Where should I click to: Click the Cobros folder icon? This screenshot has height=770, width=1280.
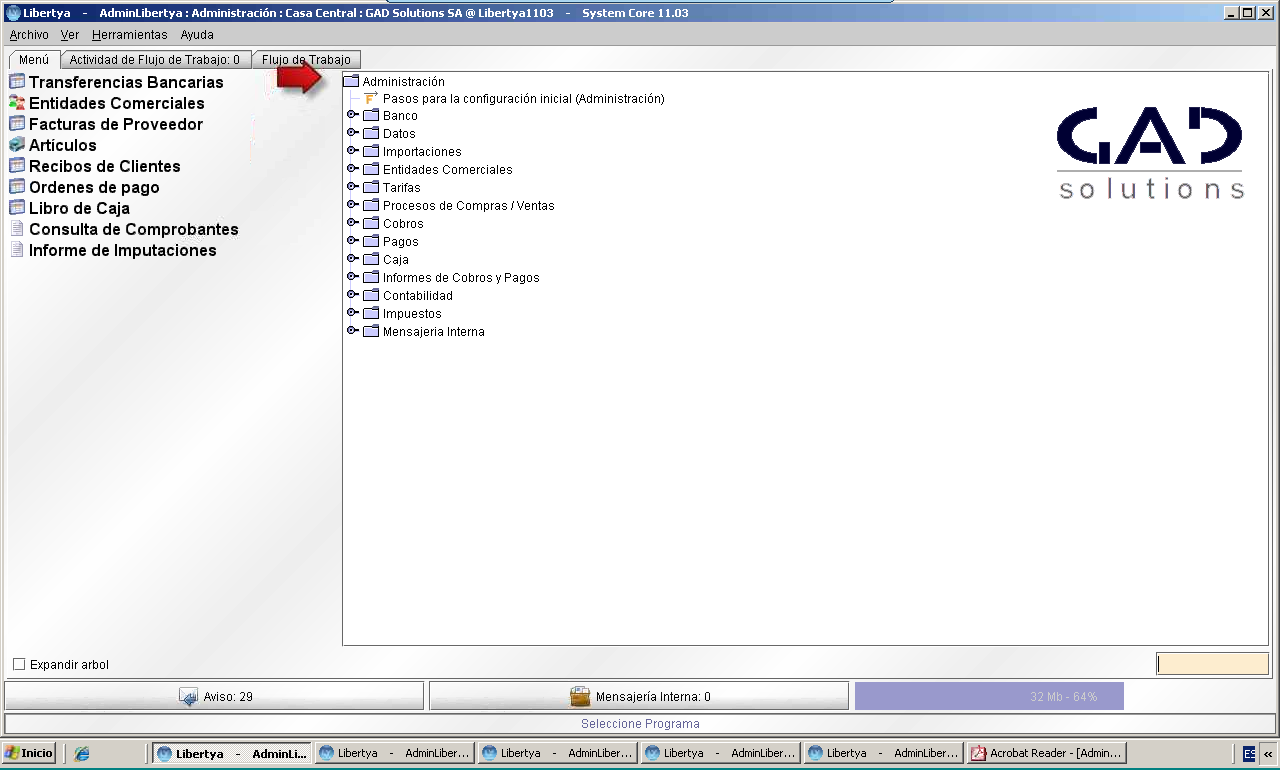click(x=371, y=224)
